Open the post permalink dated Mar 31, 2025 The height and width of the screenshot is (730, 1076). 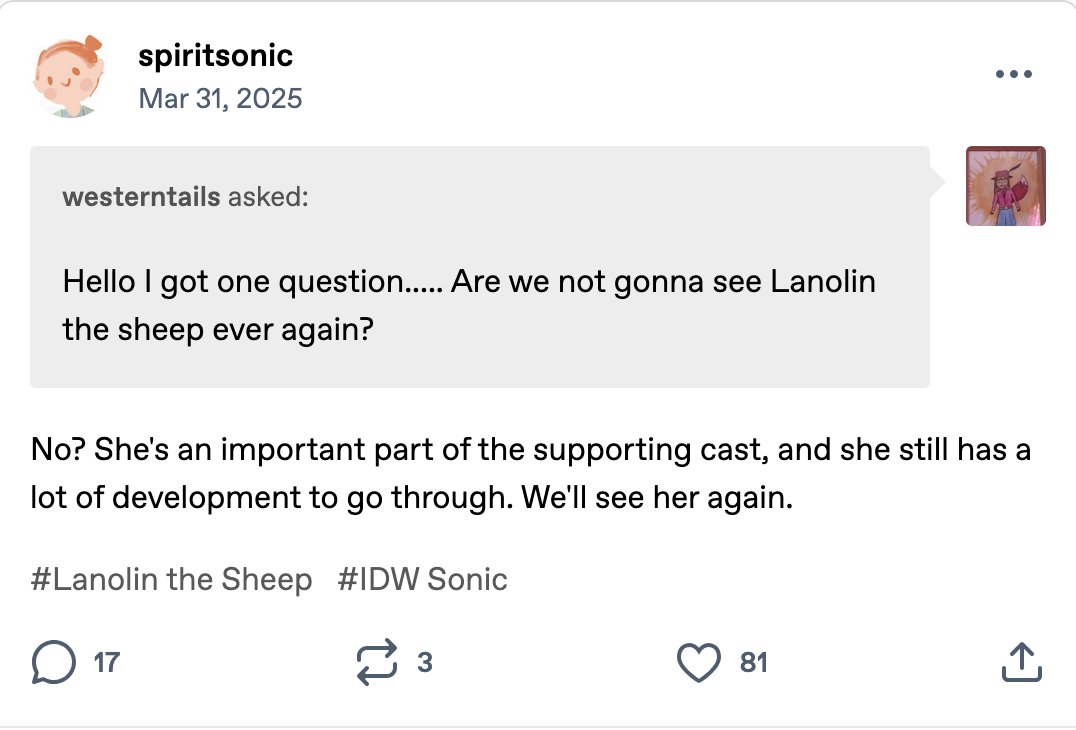(x=219, y=98)
